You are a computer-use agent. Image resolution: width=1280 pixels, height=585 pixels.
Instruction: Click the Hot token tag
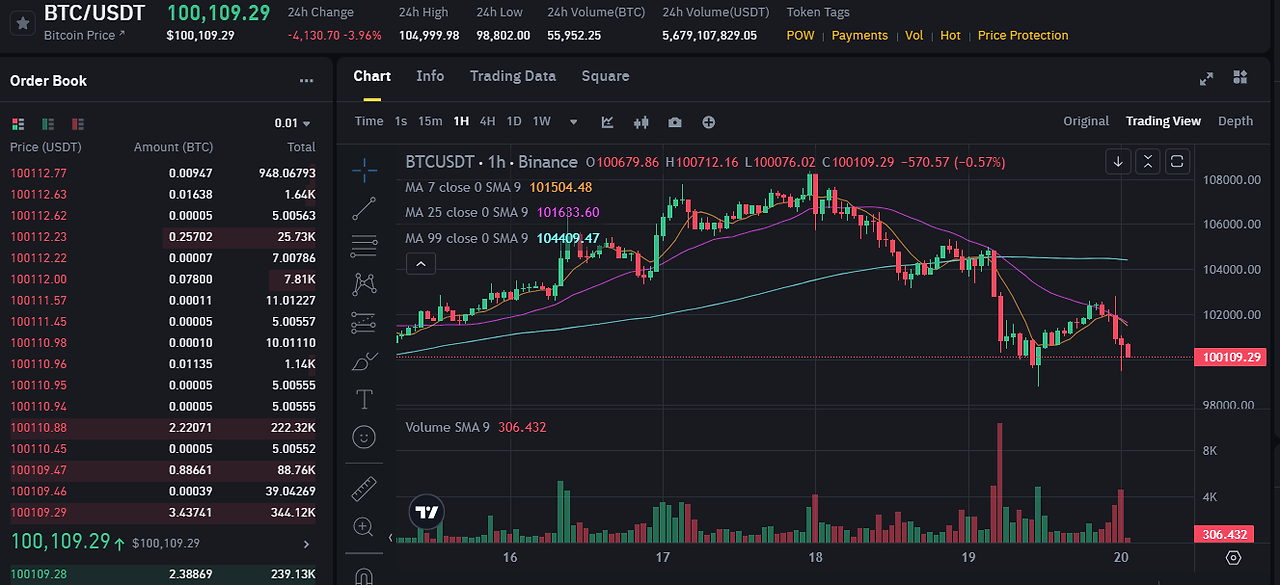click(950, 35)
